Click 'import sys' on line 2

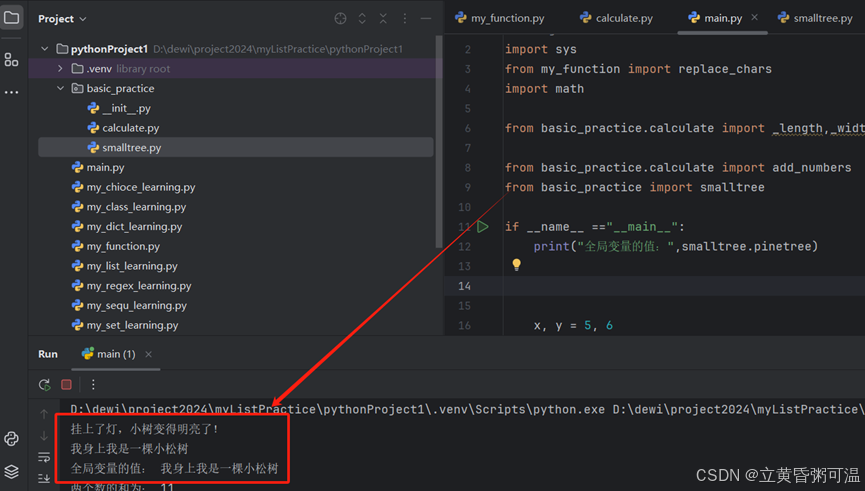click(541, 49)
